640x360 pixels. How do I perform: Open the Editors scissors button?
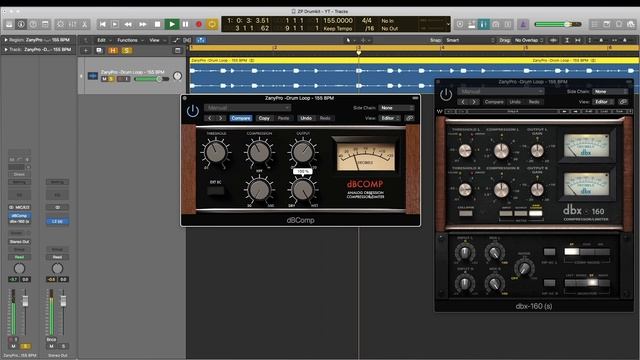pos(84,24)
